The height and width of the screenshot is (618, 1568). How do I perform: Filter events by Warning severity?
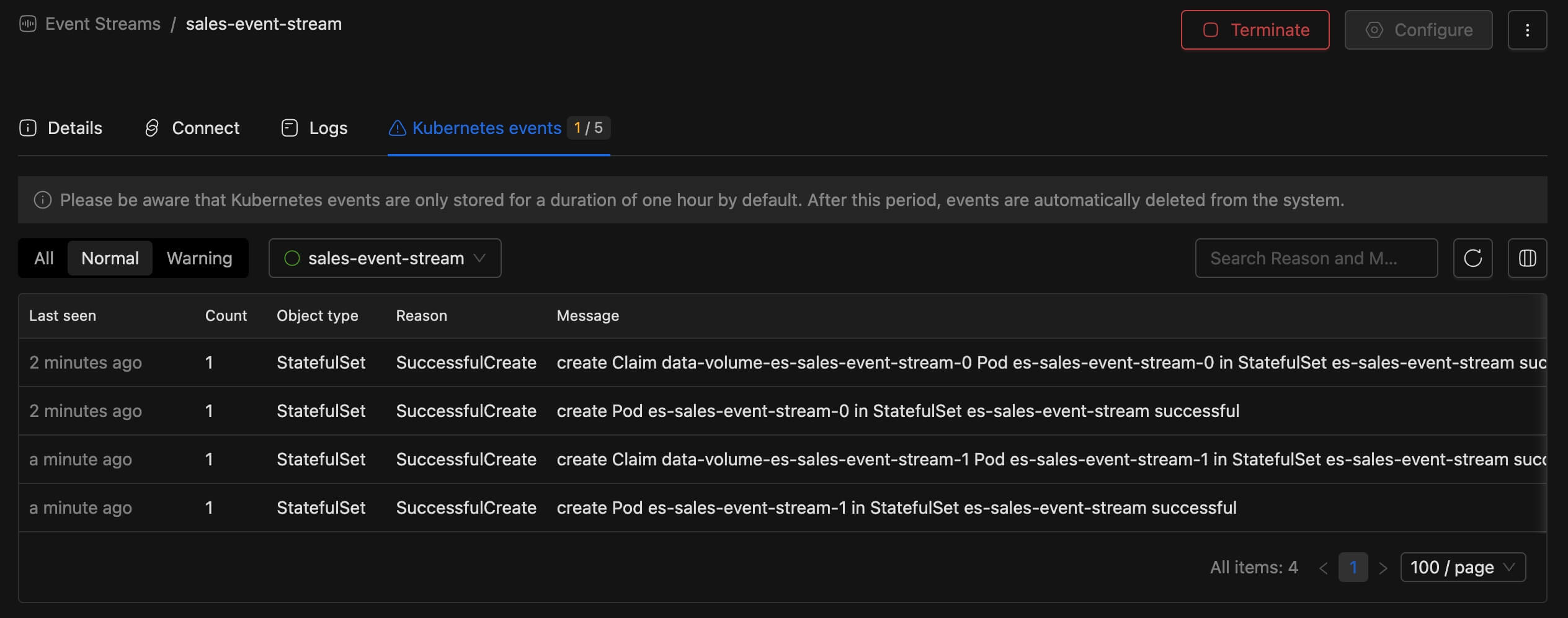coord(199,258)
